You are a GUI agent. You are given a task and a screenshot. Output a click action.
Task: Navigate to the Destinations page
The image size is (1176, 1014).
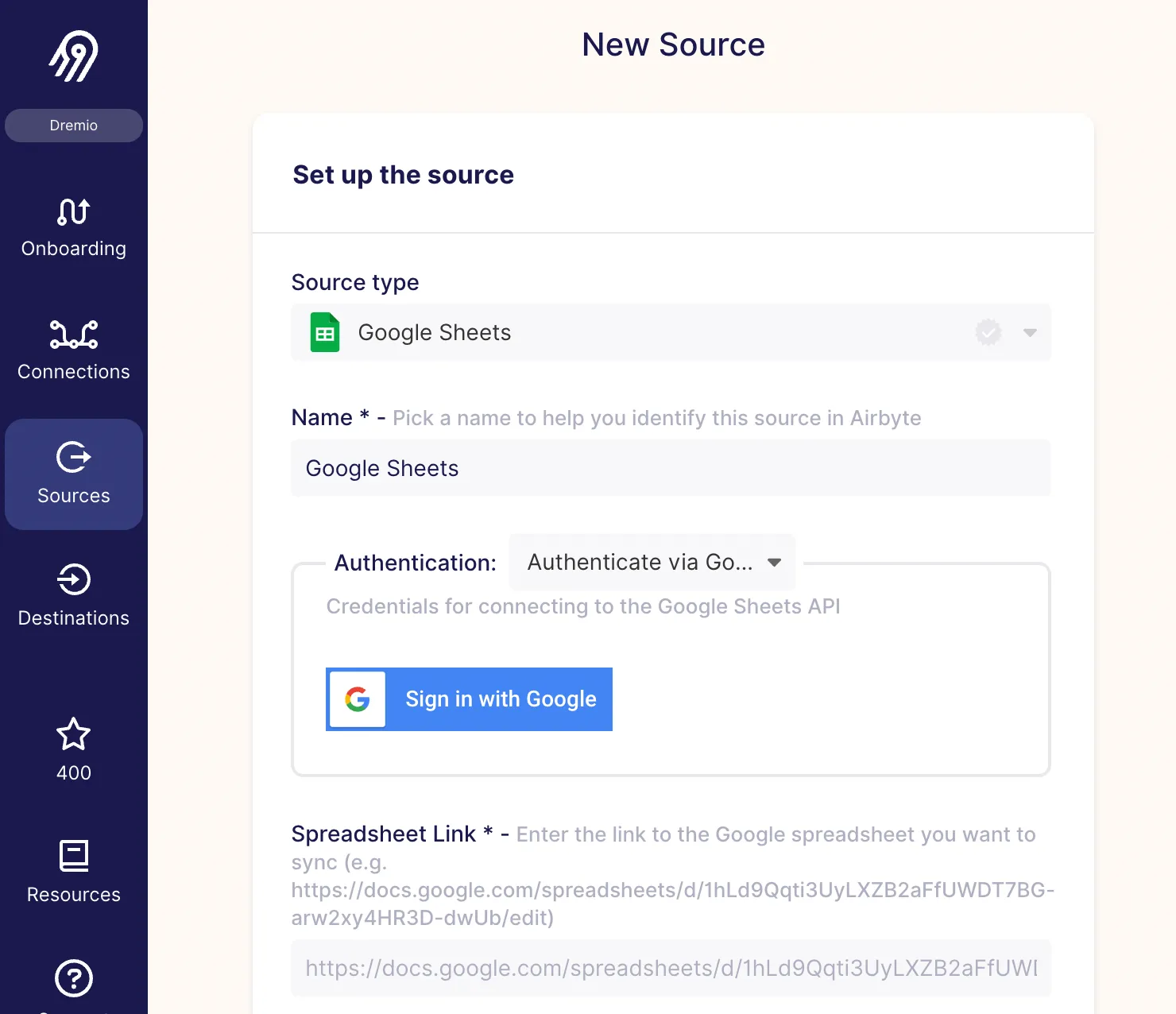pos(74,596)
